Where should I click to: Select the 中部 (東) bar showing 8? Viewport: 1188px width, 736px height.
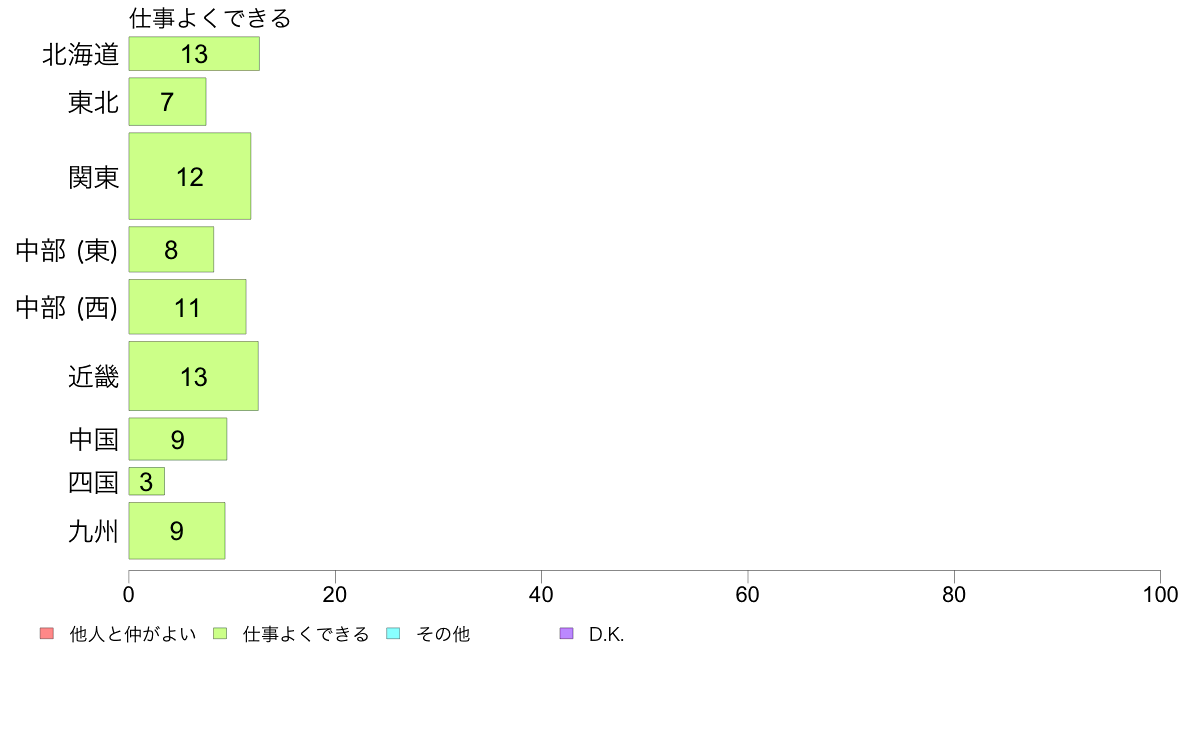pos(171,249)
